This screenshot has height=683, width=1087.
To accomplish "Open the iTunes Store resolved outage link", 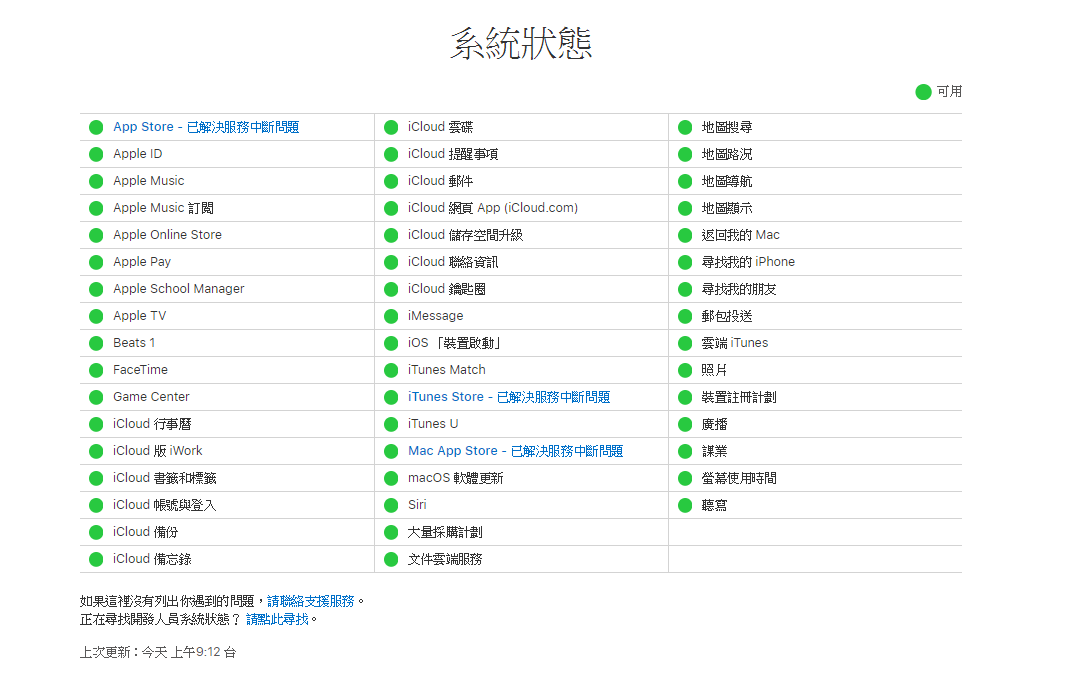I will point(509,397).
